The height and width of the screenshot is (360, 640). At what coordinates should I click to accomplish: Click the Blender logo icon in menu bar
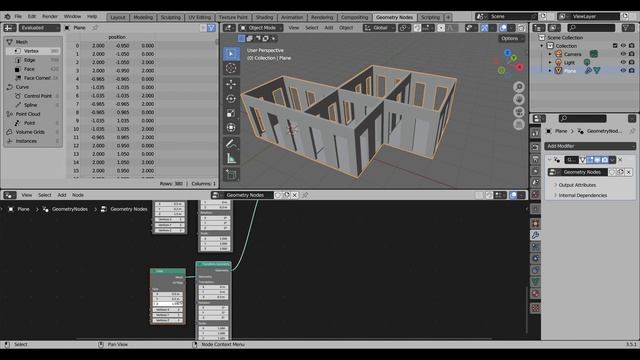tap(7, 17)
